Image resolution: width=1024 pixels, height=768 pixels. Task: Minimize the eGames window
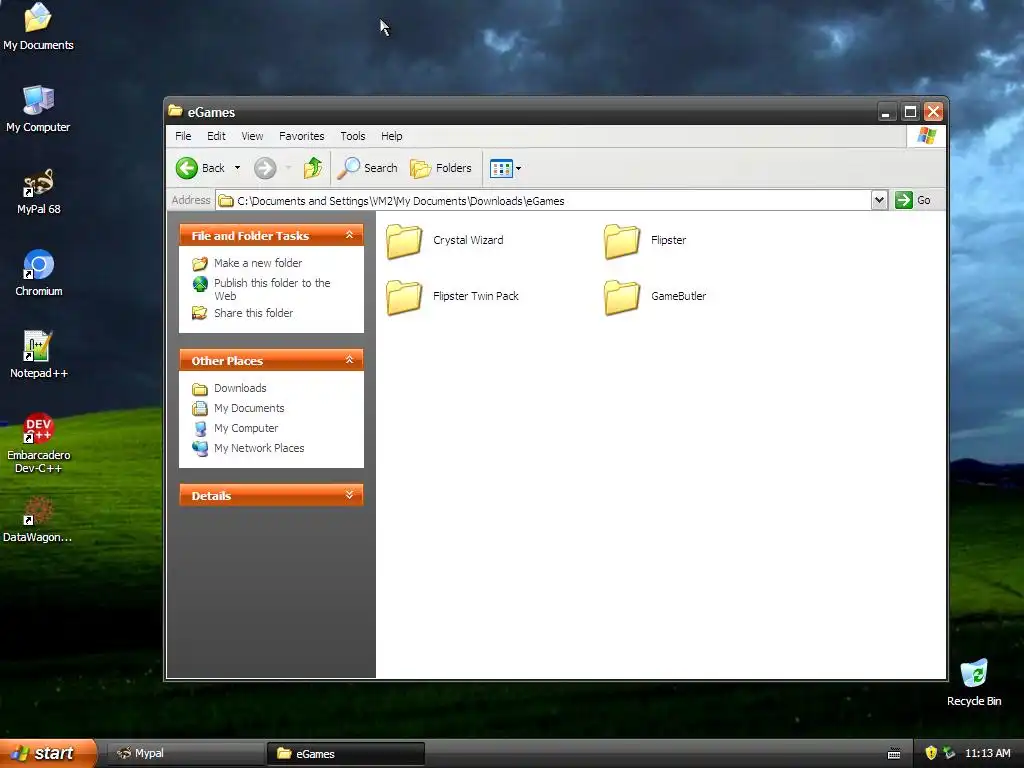tap(886, 112)
